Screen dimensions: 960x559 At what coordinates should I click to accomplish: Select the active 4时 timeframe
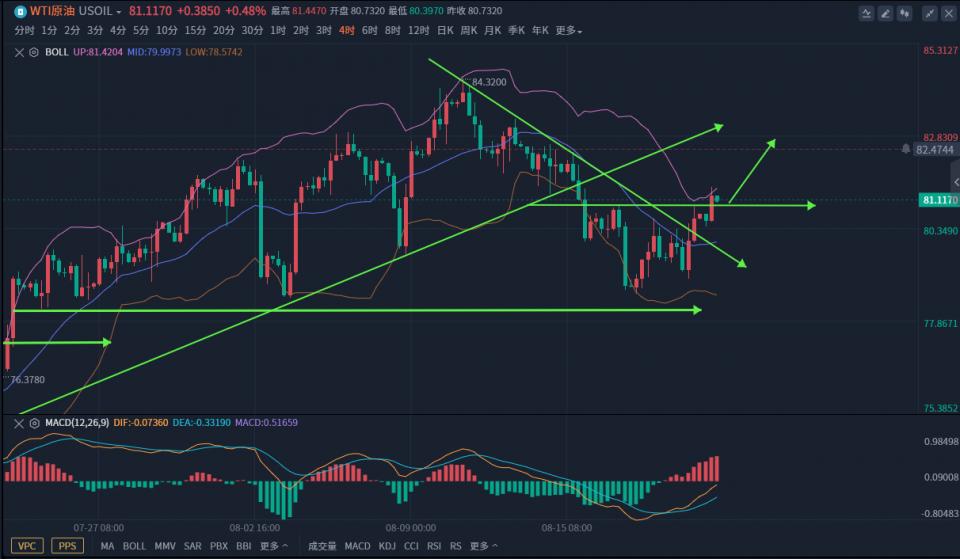(347, 31)
